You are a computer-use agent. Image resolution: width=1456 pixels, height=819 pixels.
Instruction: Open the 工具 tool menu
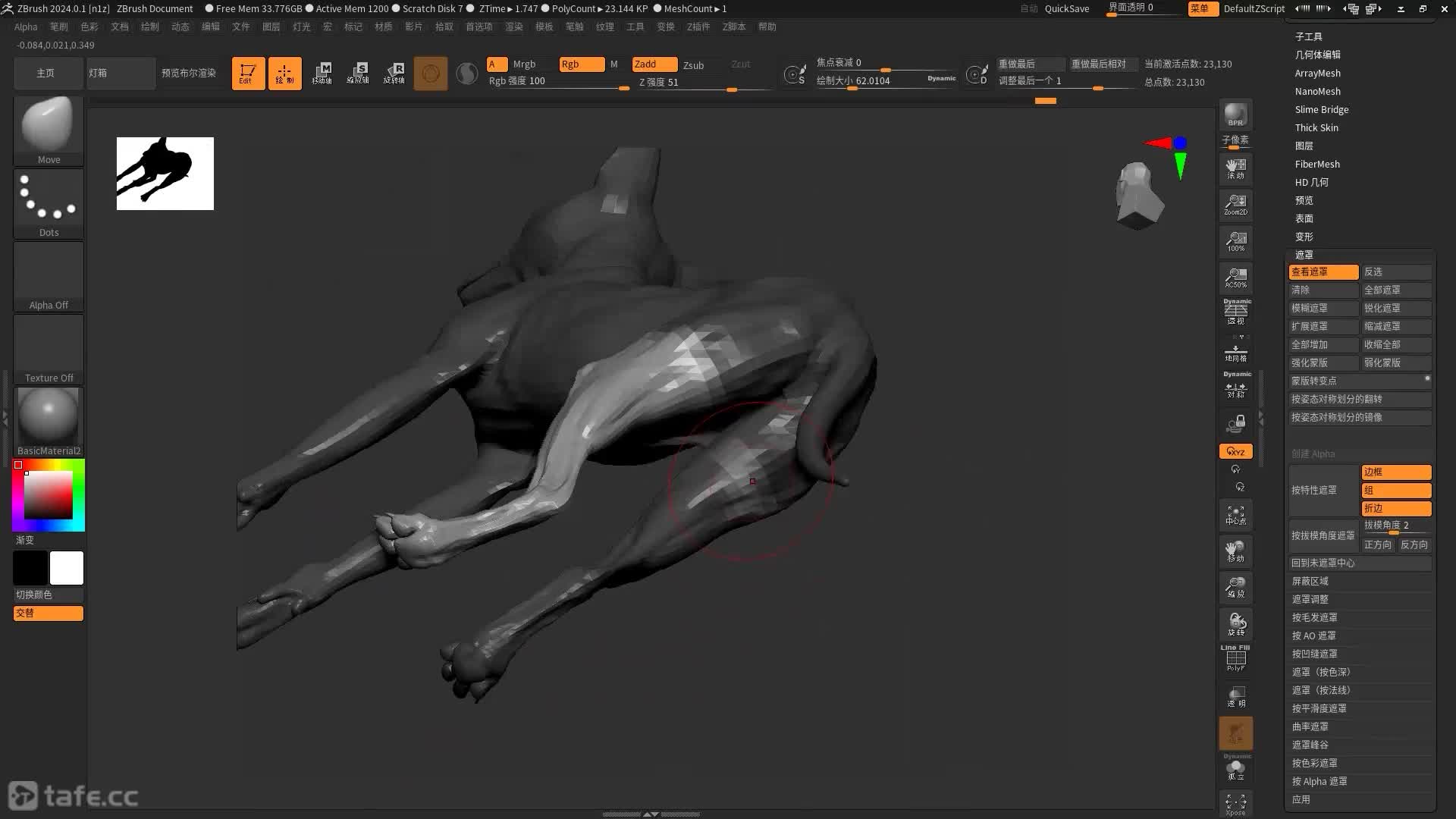635,27
